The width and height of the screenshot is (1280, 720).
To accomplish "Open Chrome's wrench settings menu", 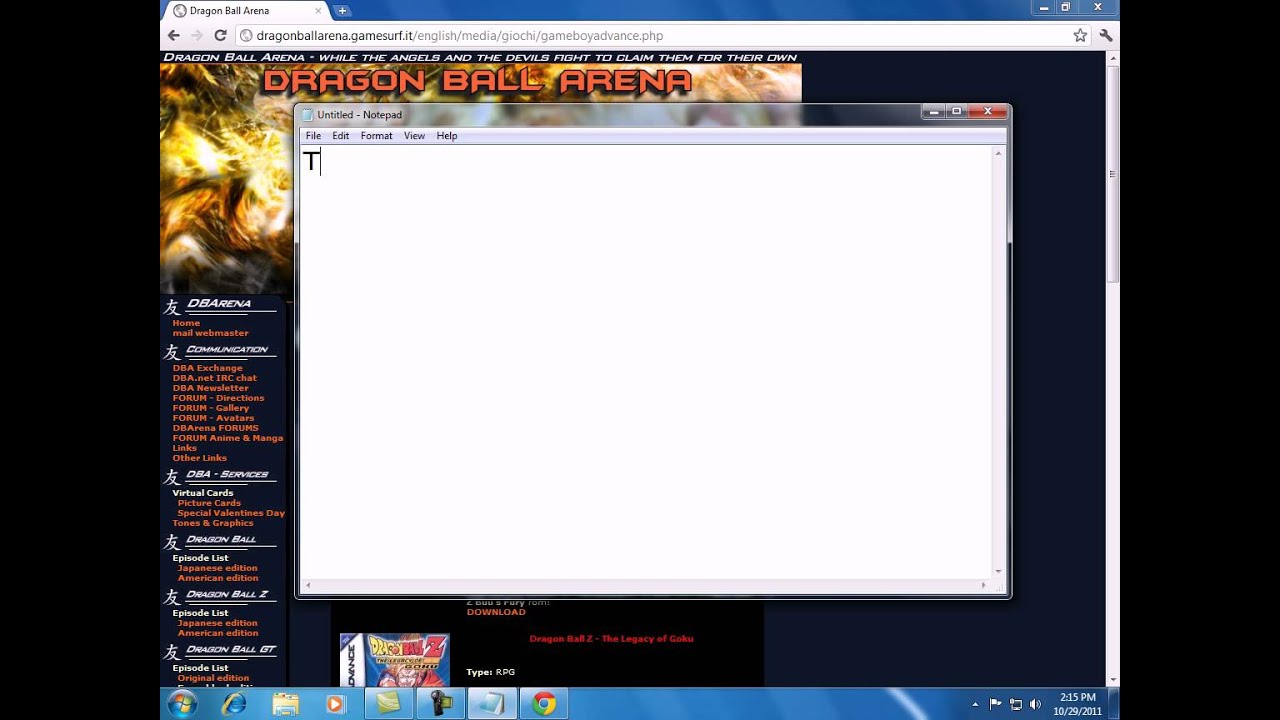I will pos(1105,35).
